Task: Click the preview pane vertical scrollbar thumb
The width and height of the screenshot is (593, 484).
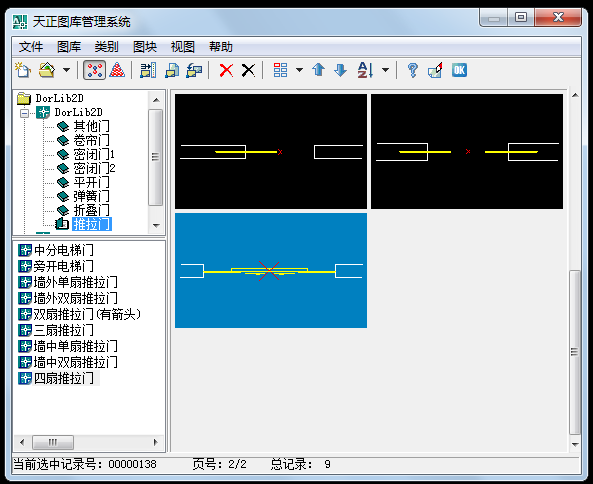Action: click(x=574, y=352)
